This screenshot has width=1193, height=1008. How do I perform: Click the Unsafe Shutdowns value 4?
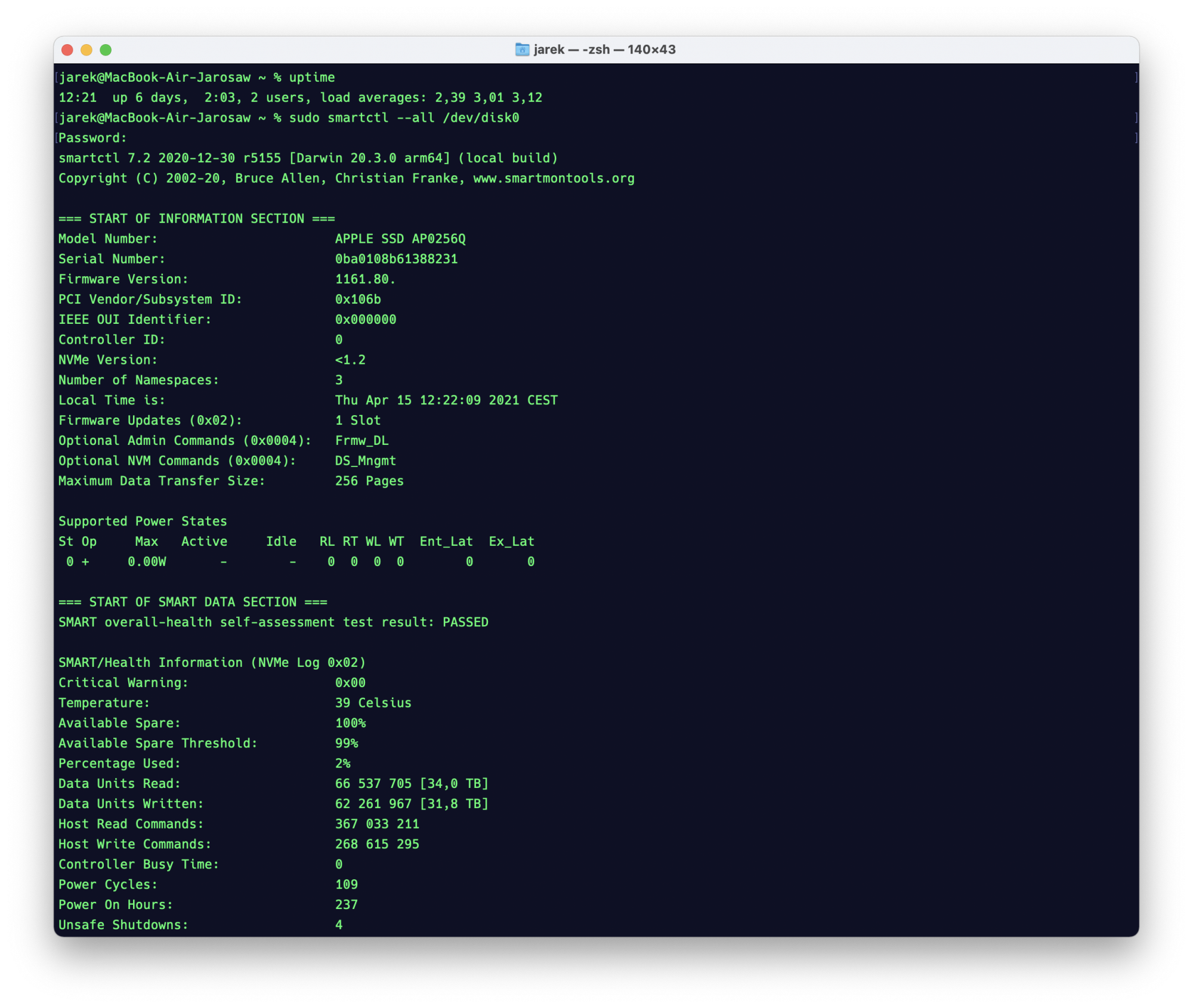click(x=339, y=924)
